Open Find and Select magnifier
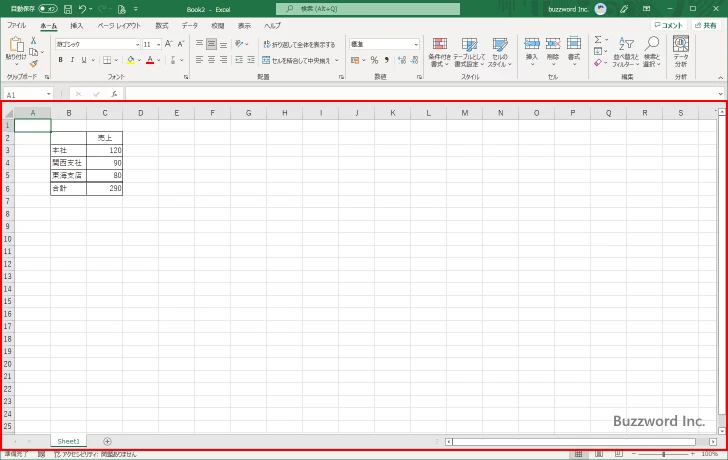Screen dimensions: 728x460 tap(652, 52)
